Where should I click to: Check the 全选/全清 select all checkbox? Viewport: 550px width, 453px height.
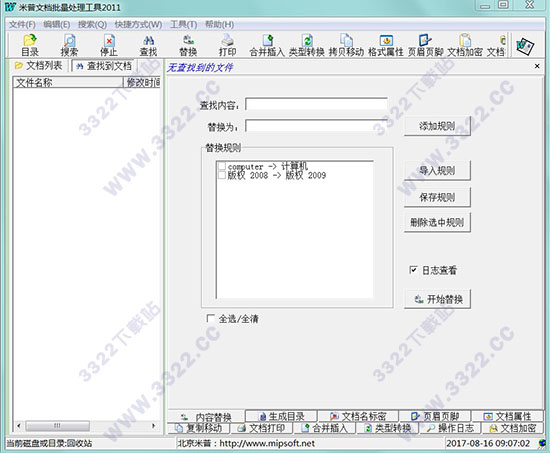coord(210,318)
